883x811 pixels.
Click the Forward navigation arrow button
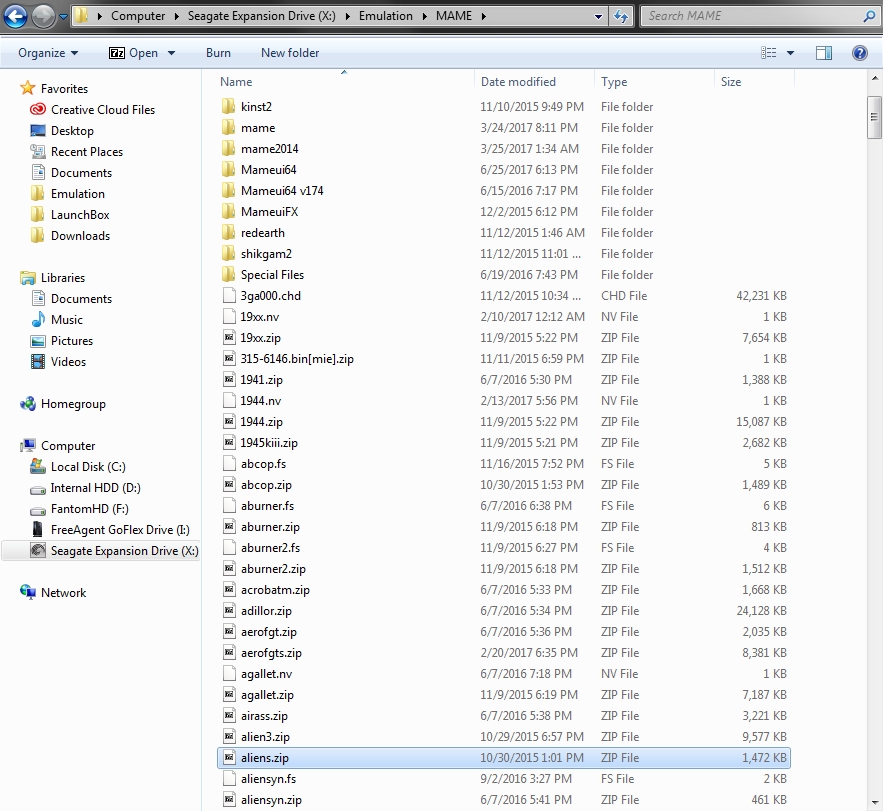(43, 16)
